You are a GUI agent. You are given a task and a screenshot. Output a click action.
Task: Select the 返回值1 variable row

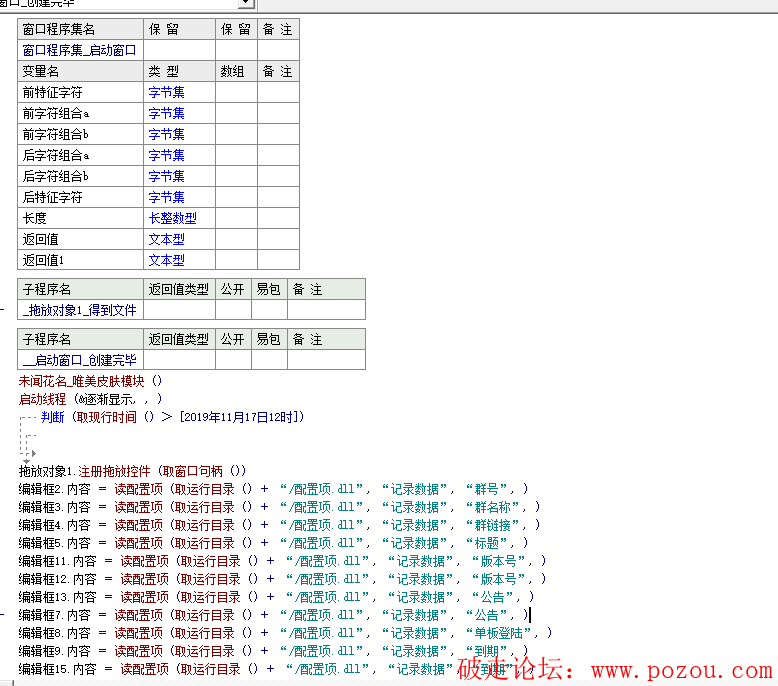pos(80,260)
